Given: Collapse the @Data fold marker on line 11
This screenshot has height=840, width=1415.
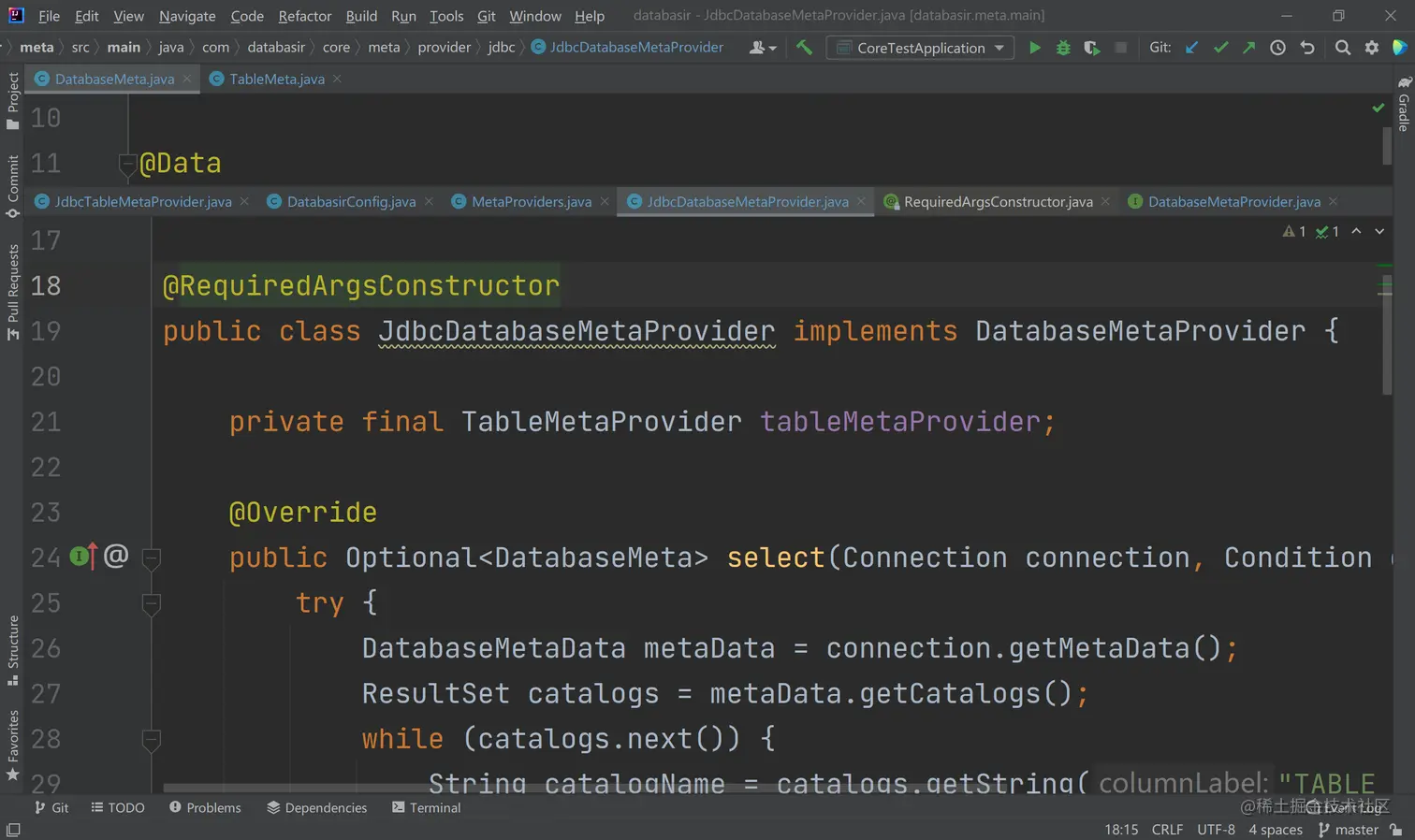Looking at the screenshot, I should pos(128,165).
